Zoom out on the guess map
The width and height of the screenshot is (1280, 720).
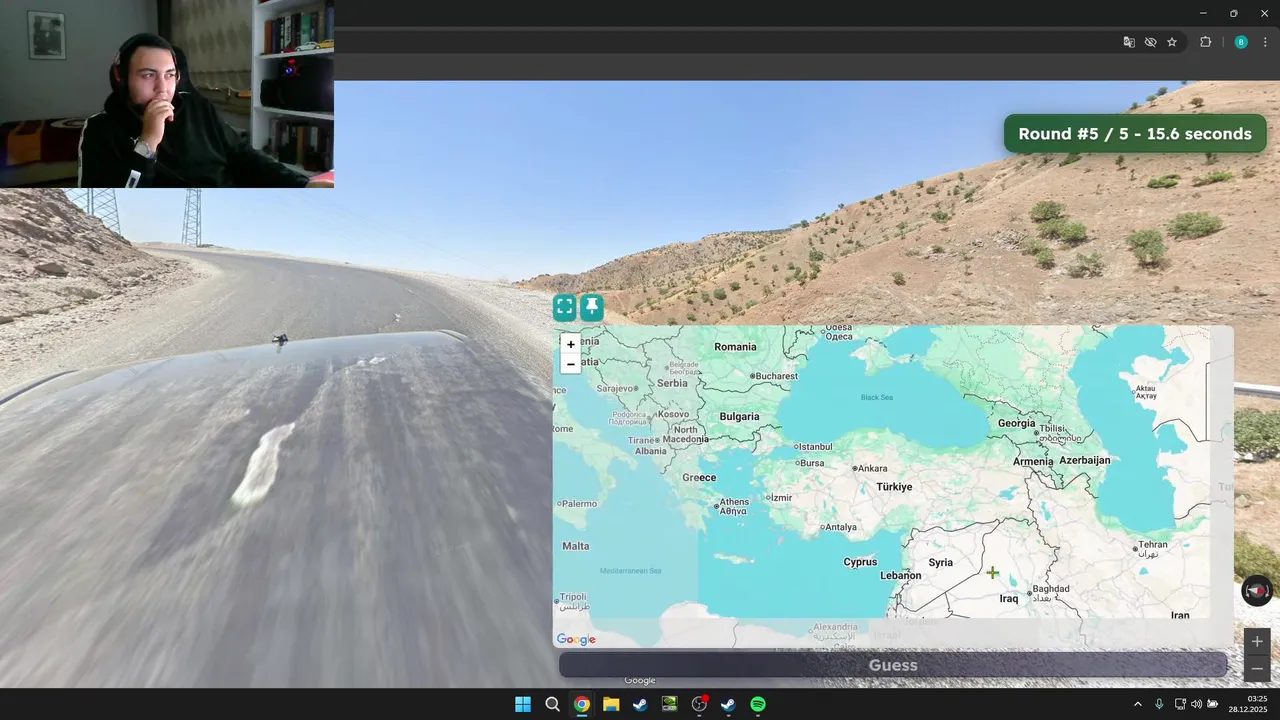pyautogui.click(x=571, y=364)
